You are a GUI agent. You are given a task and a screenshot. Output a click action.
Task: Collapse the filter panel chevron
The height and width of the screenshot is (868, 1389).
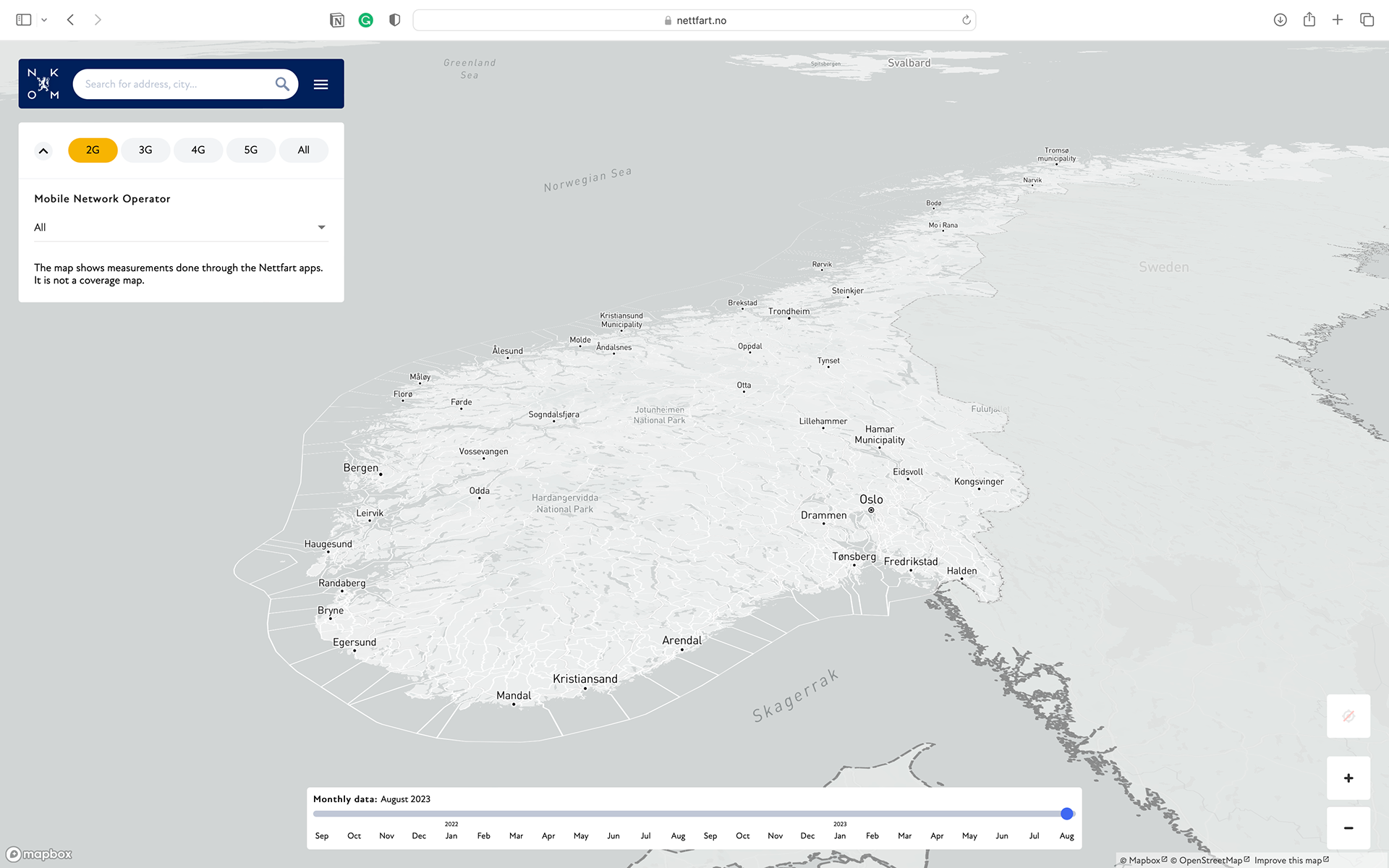(x=43, y=150)
